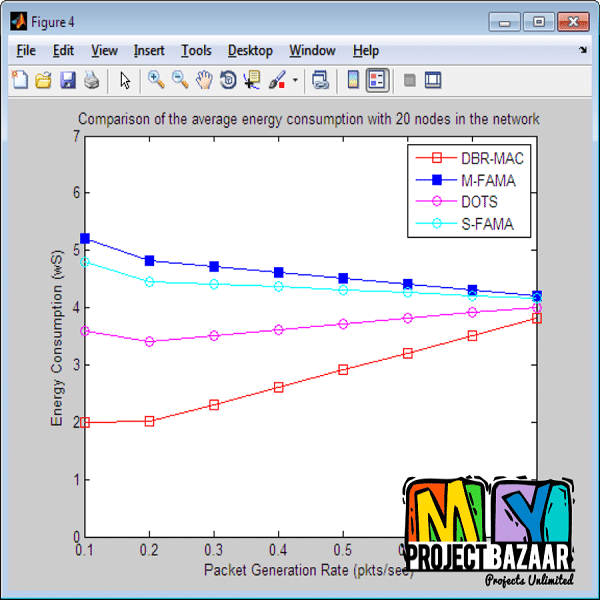Toggle the Insert Legend button

377,80
